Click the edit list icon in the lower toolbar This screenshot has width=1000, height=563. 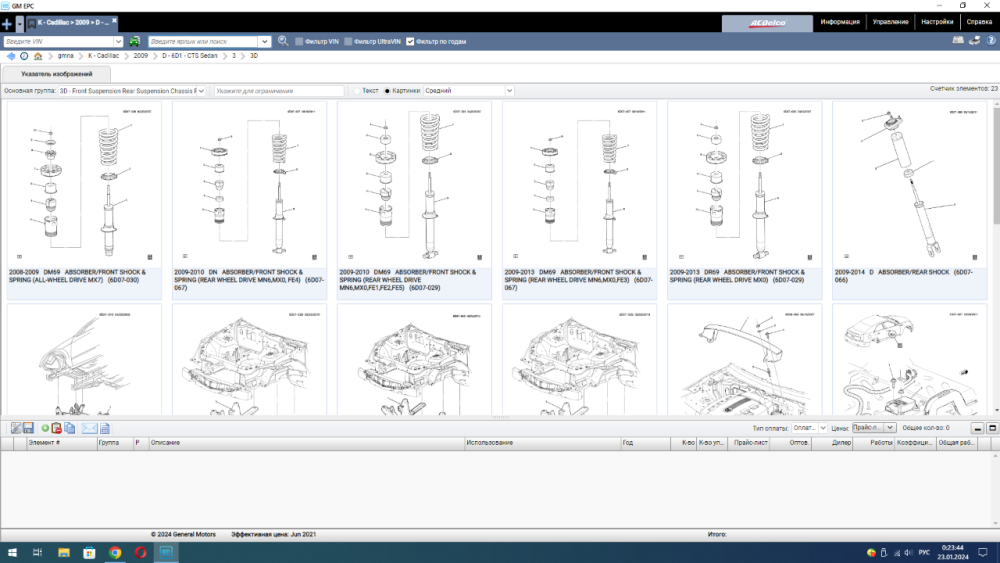pos(16,428)
